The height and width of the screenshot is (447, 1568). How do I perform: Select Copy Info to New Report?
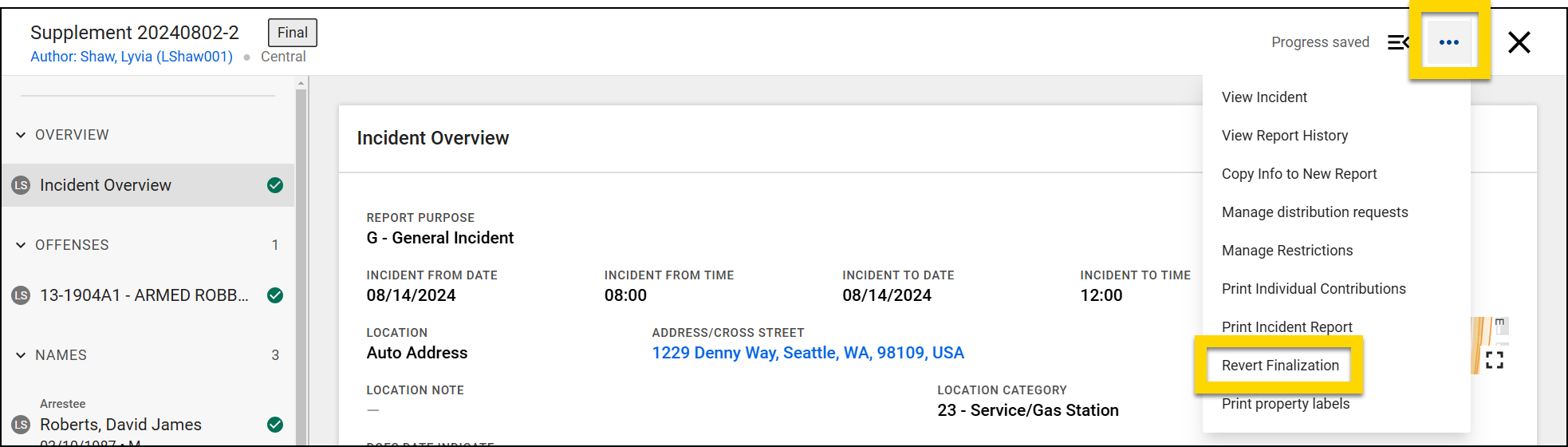click(x=1298, y=174)
